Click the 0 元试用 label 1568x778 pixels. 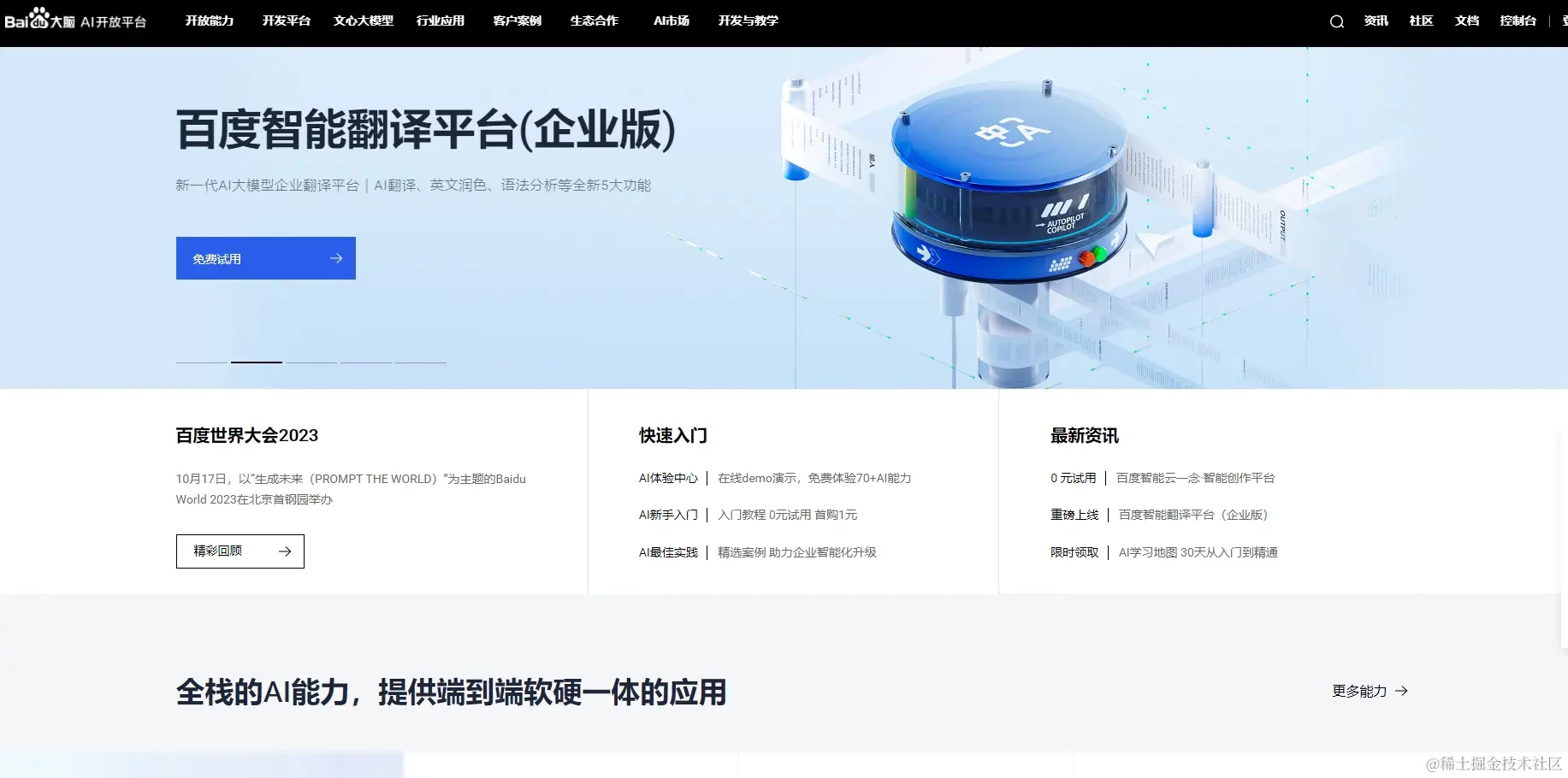point(1073,478)
